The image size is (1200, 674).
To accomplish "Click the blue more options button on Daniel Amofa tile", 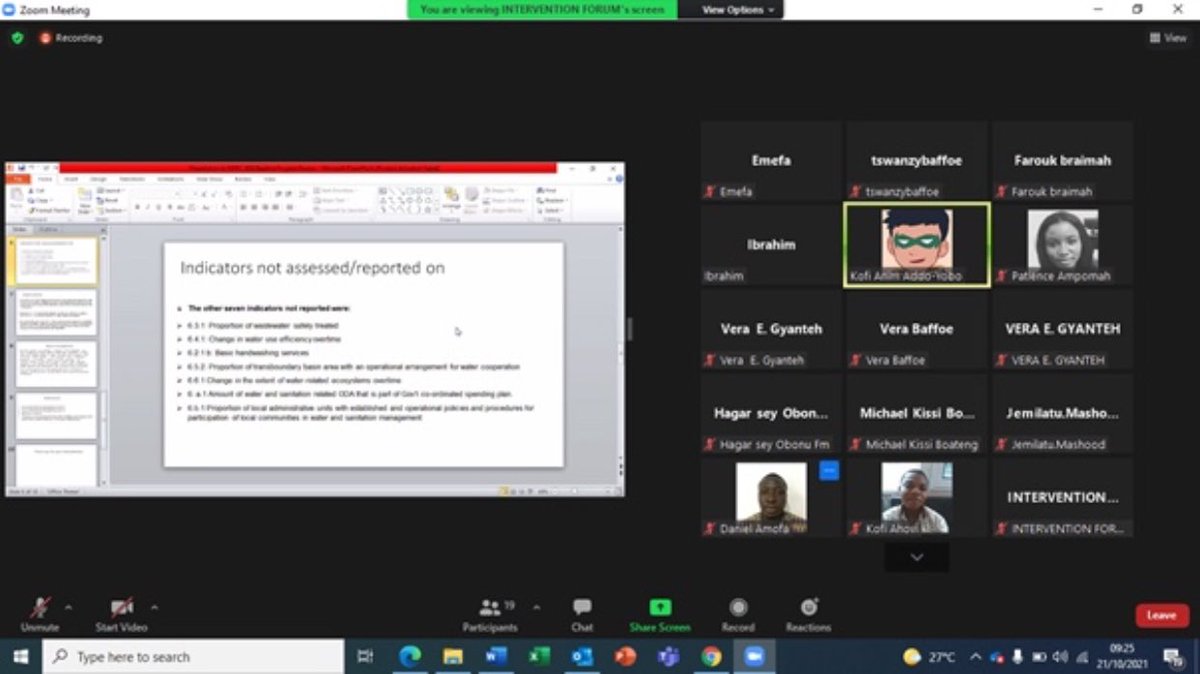I will [829, 471].
